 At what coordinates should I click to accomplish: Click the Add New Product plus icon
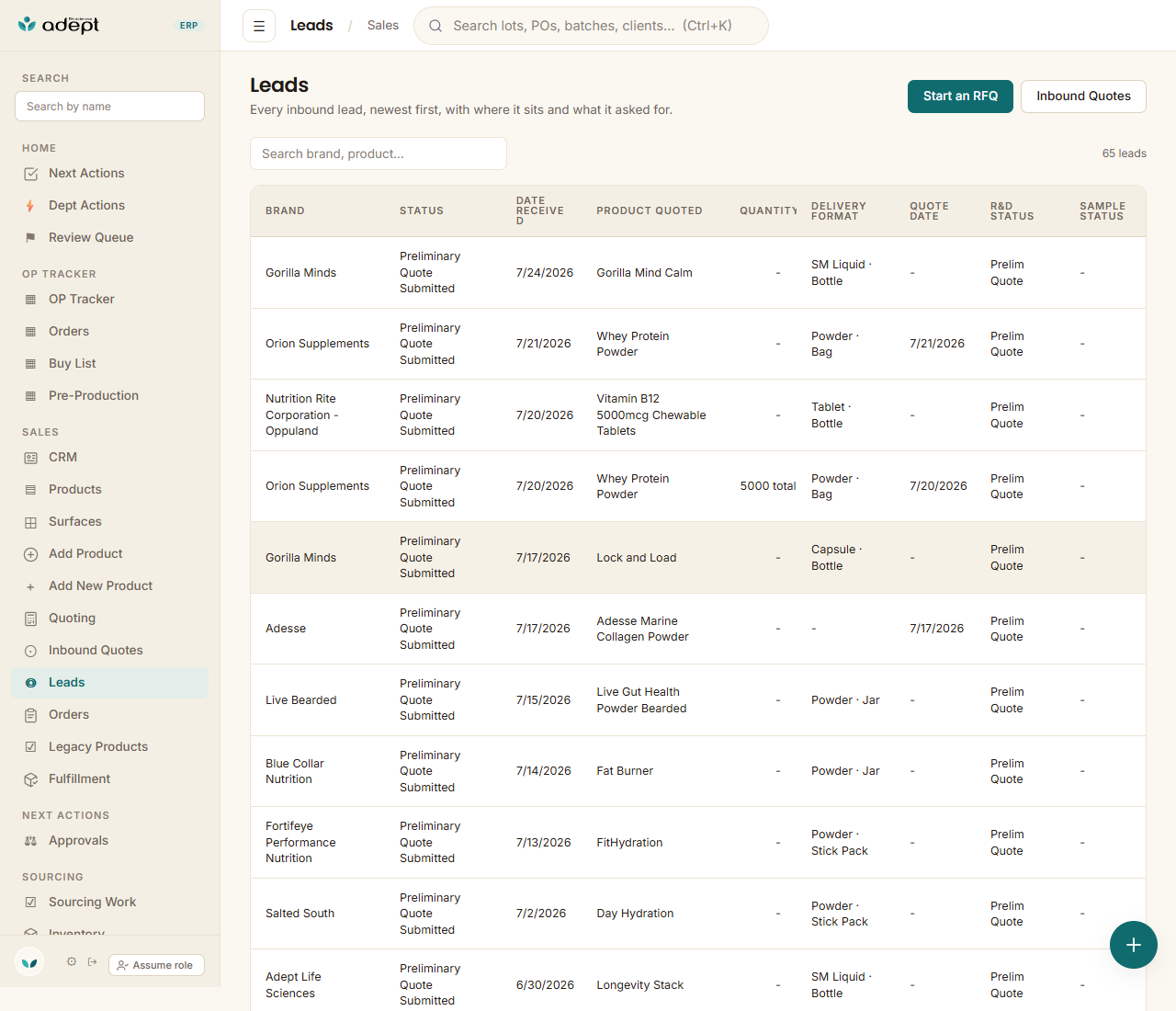point(30,586)
